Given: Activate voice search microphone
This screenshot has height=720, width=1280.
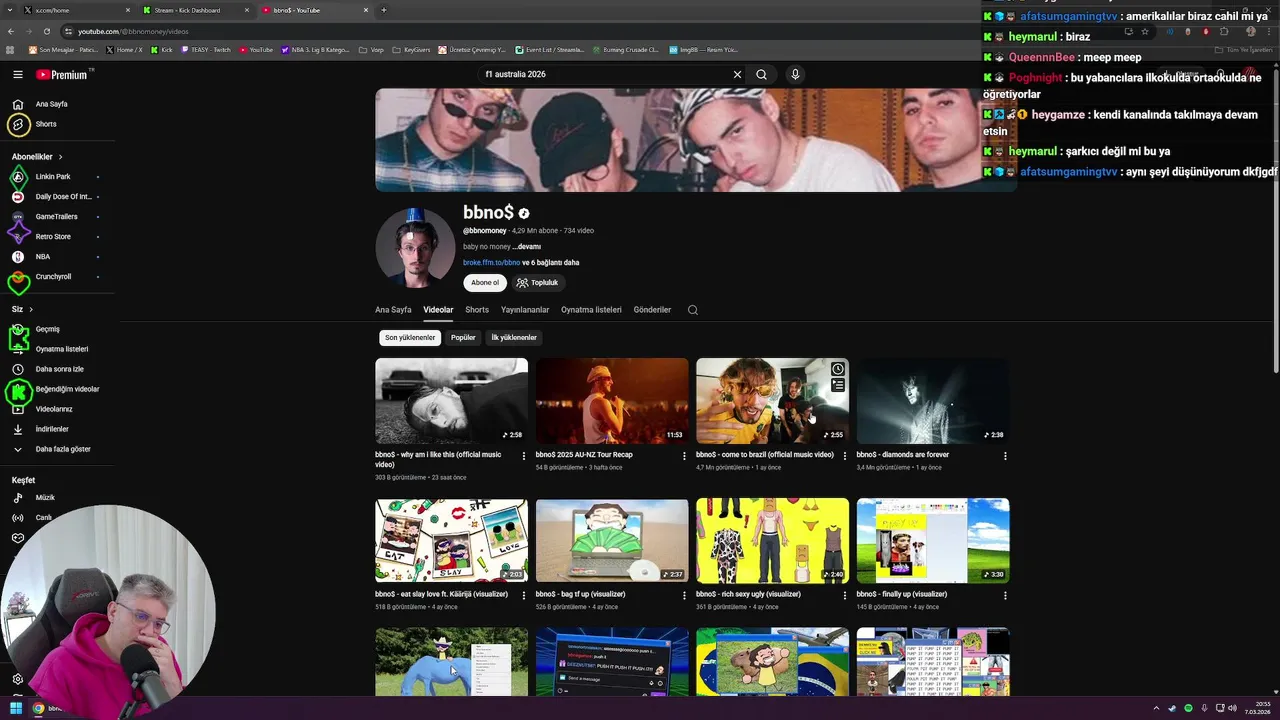Looking at the screenshot, I should click(795, 74).
